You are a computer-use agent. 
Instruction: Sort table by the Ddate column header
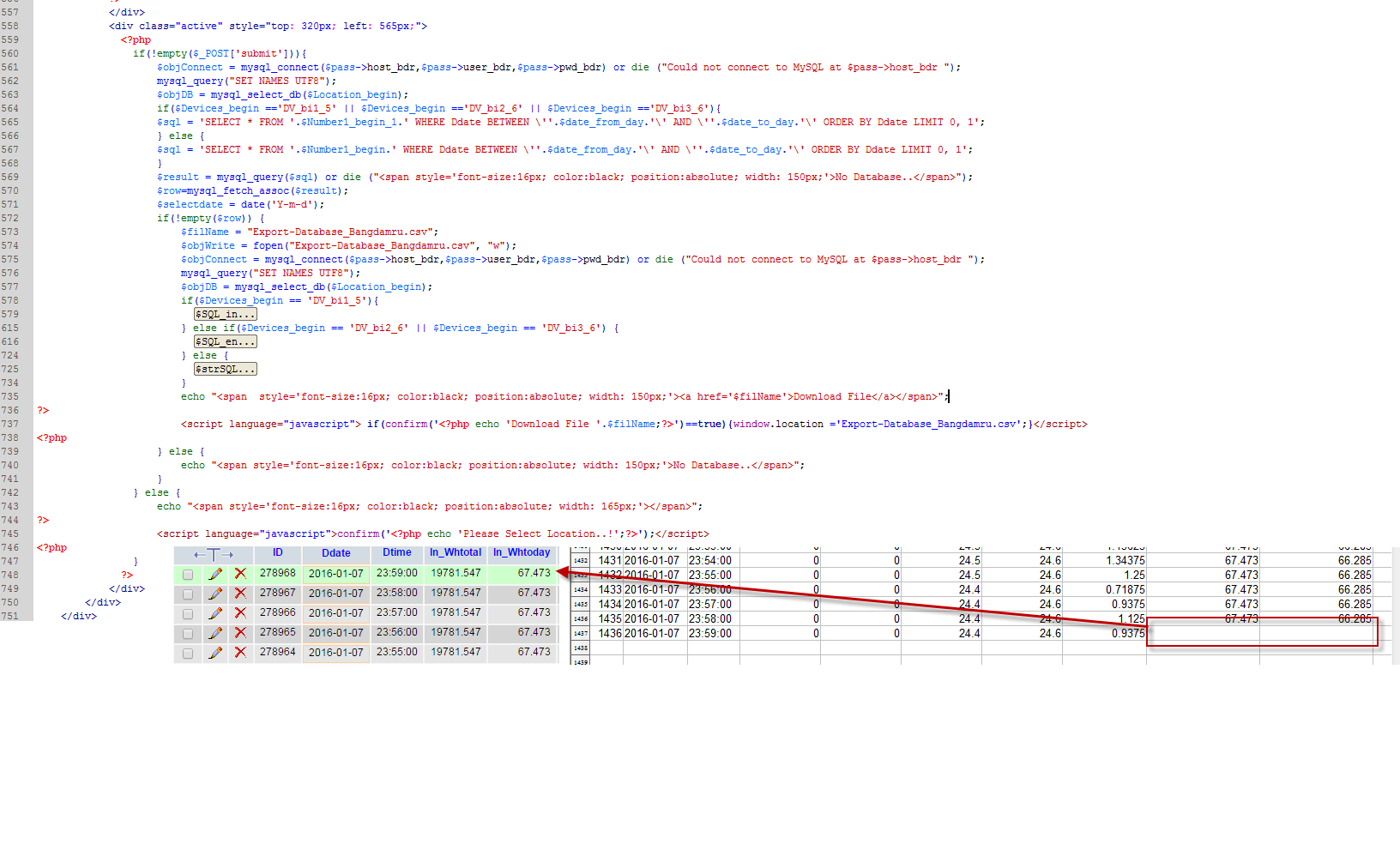336,553
